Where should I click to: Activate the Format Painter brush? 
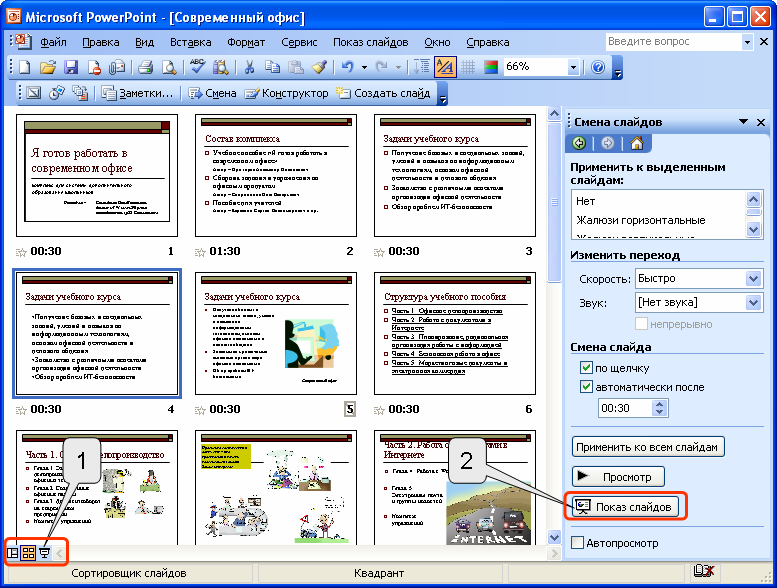point(319,67)
